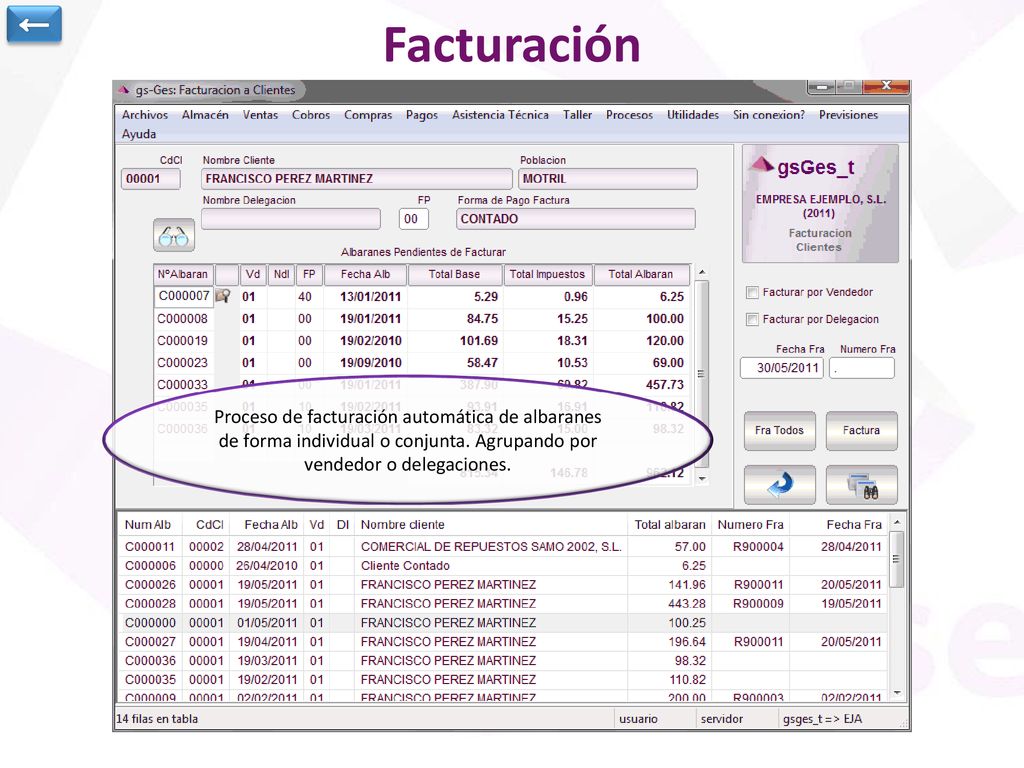The width and height of the screenshot is (1024, 768).
Task: Enable Facturar por Delegacion checkbox
Action: click(752, 319)
